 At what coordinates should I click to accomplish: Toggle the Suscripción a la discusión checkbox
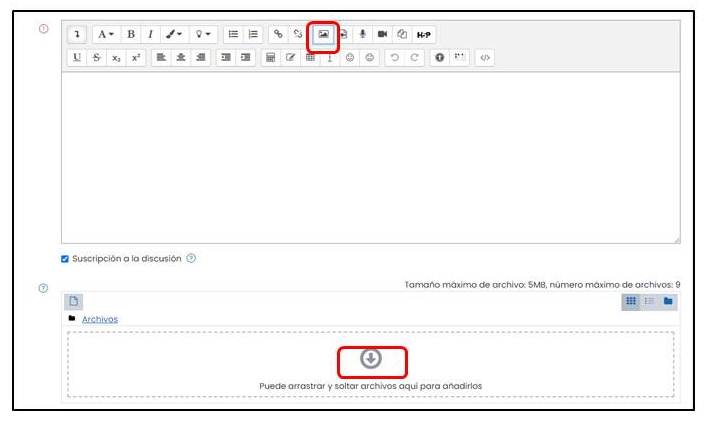click(x=65, y=258)
